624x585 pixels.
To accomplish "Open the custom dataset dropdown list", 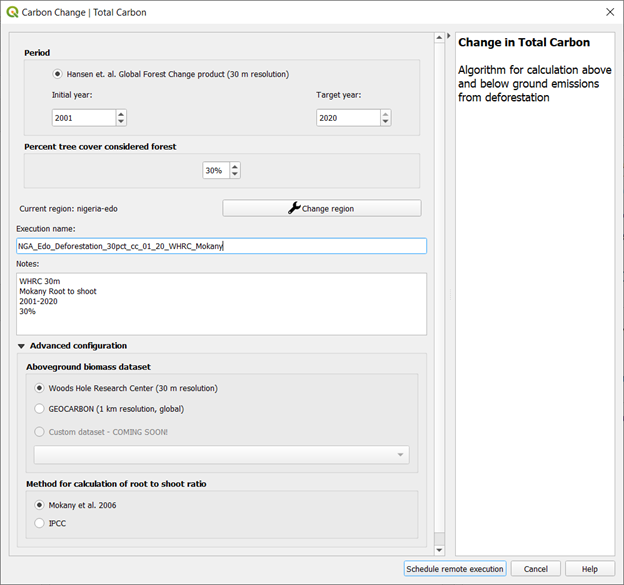I will [x=401, y=455].
